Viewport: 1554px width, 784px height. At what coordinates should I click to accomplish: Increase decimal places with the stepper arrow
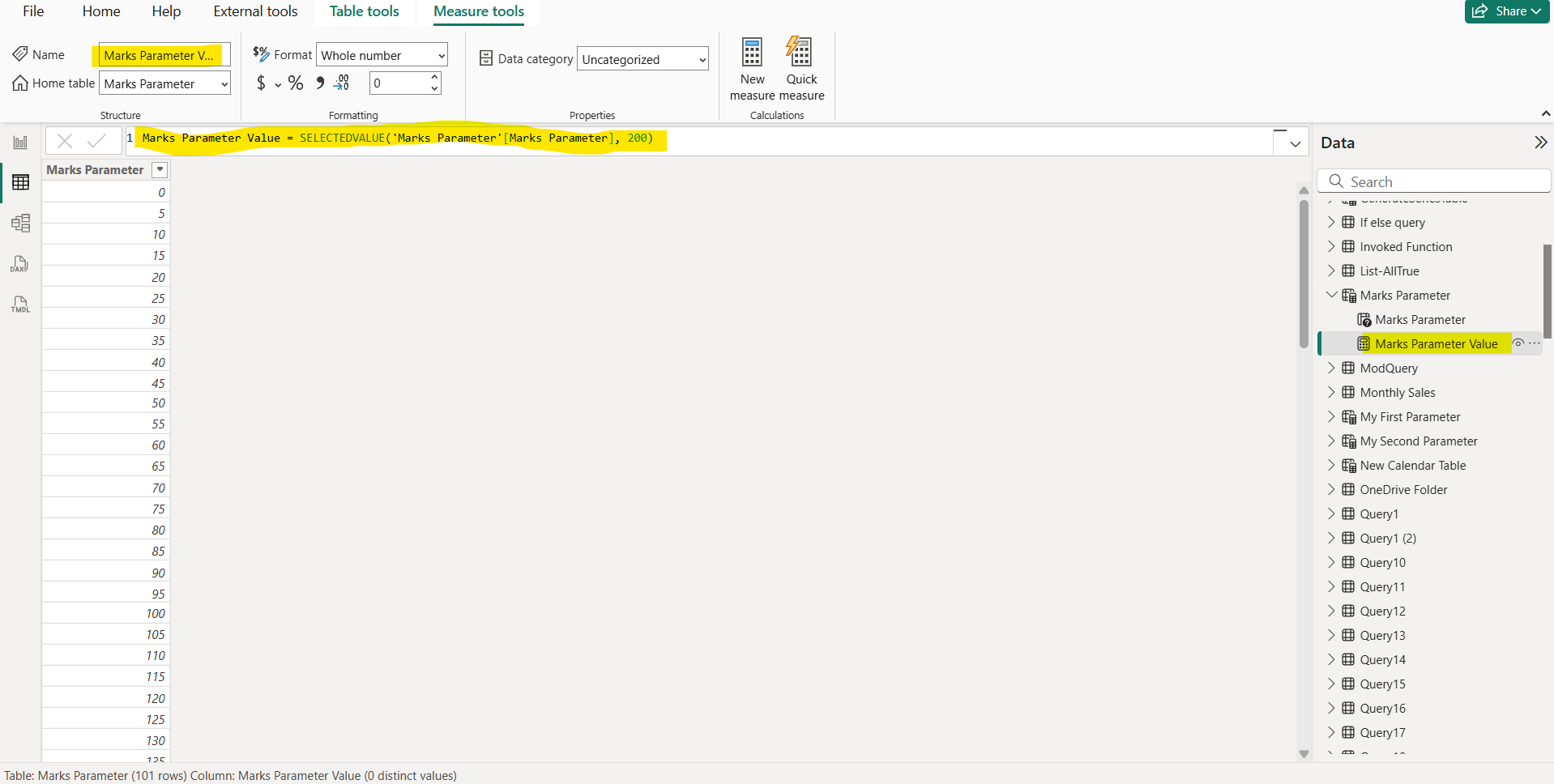tap(434, 78)
